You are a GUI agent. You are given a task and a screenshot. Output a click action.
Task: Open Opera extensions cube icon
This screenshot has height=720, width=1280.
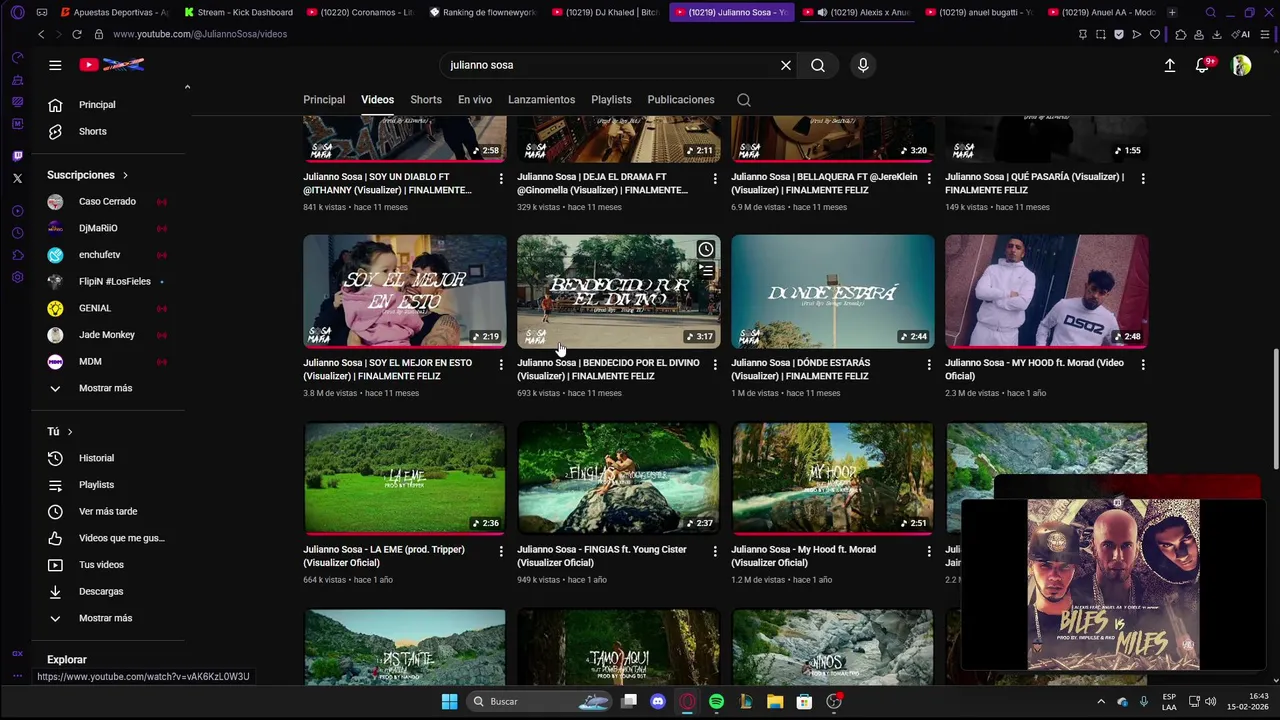(x=1181, y=34)
